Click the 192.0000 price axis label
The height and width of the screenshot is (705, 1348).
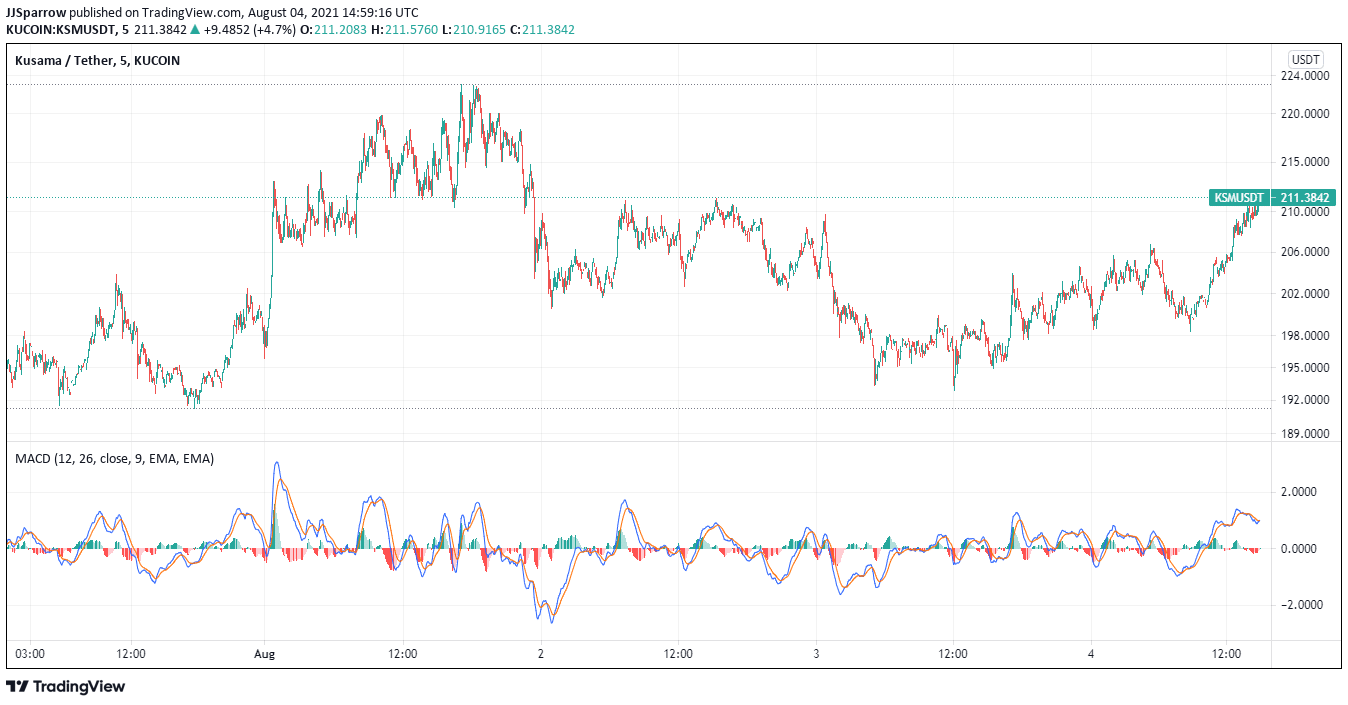coord(1306,400)
